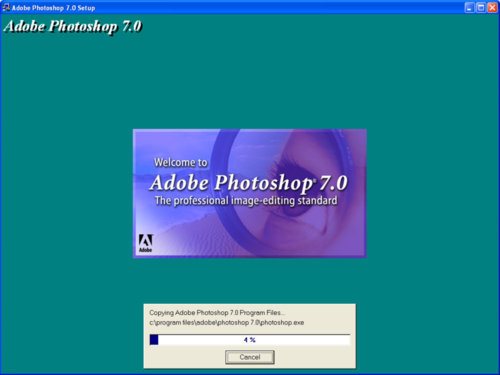Minimize the Adobe Photoshop 7.0 Setup window
Image resolution: width=500 pixels, height=375 pixels.
[x=469, y=8]
